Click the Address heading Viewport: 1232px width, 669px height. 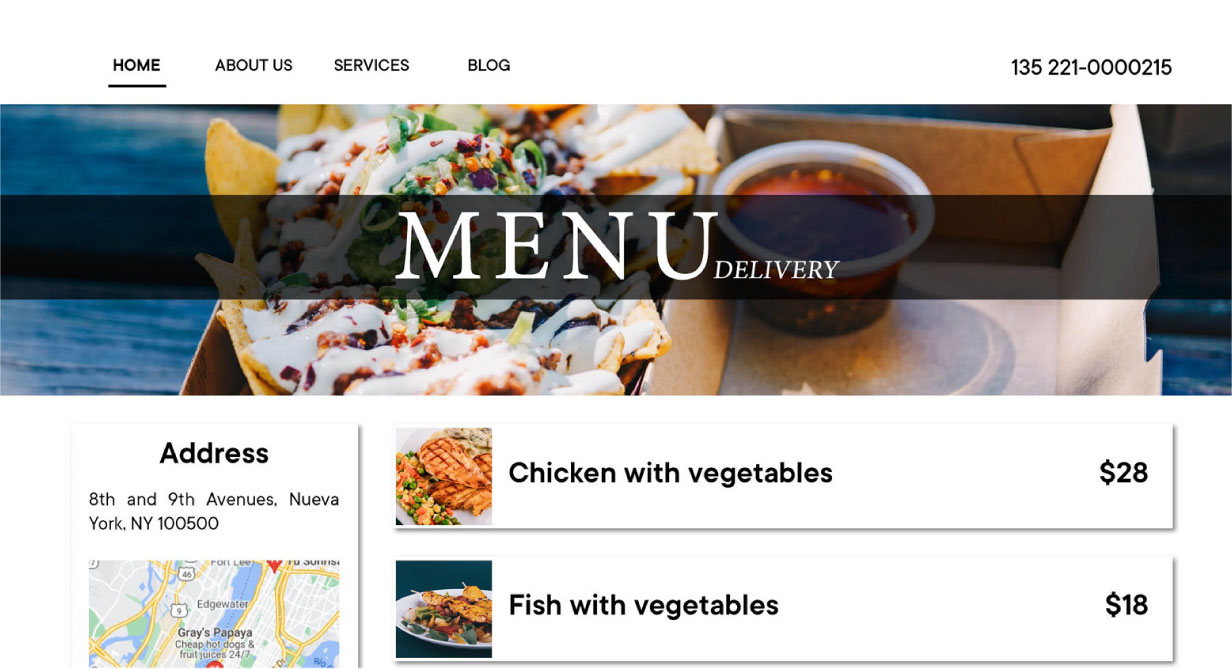(214, 453)
